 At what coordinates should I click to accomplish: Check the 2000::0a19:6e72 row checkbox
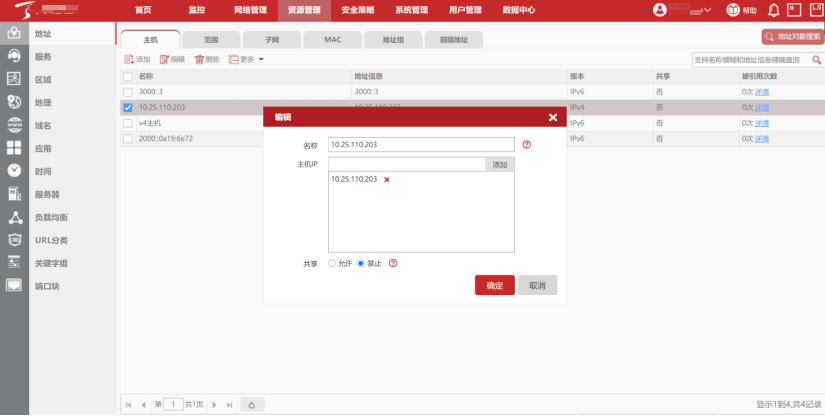tap(128, 139)
